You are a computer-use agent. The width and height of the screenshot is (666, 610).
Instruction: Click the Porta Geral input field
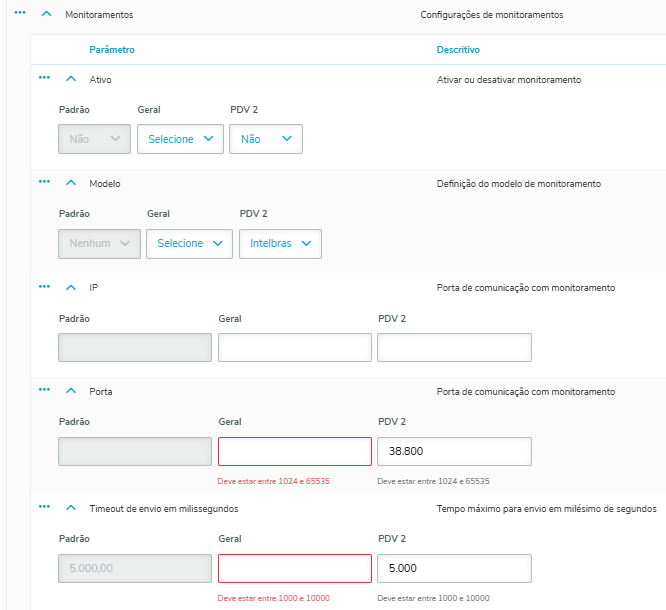[x=294, y=451]
